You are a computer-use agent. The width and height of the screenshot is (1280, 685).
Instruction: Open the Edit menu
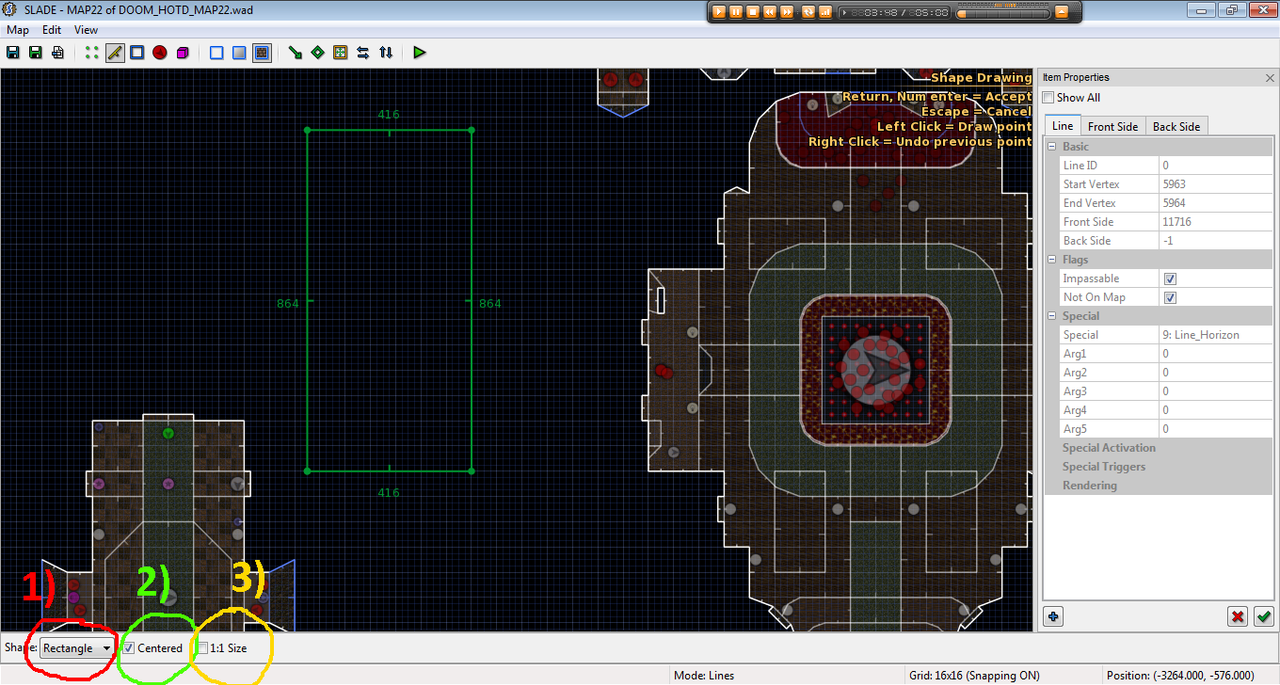point(52,30)
